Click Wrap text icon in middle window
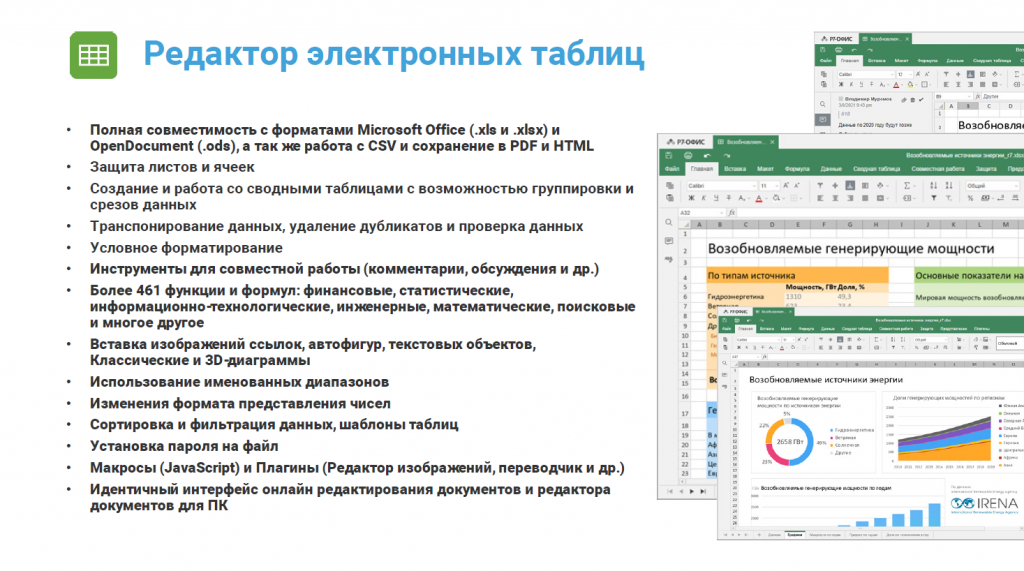The width and height of the screenshot is (1024, 571). point(865,186)
